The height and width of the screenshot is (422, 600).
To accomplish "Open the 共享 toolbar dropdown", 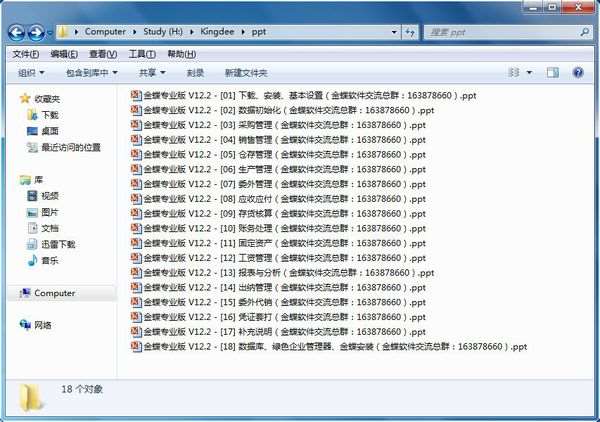I will click(152, 73).
